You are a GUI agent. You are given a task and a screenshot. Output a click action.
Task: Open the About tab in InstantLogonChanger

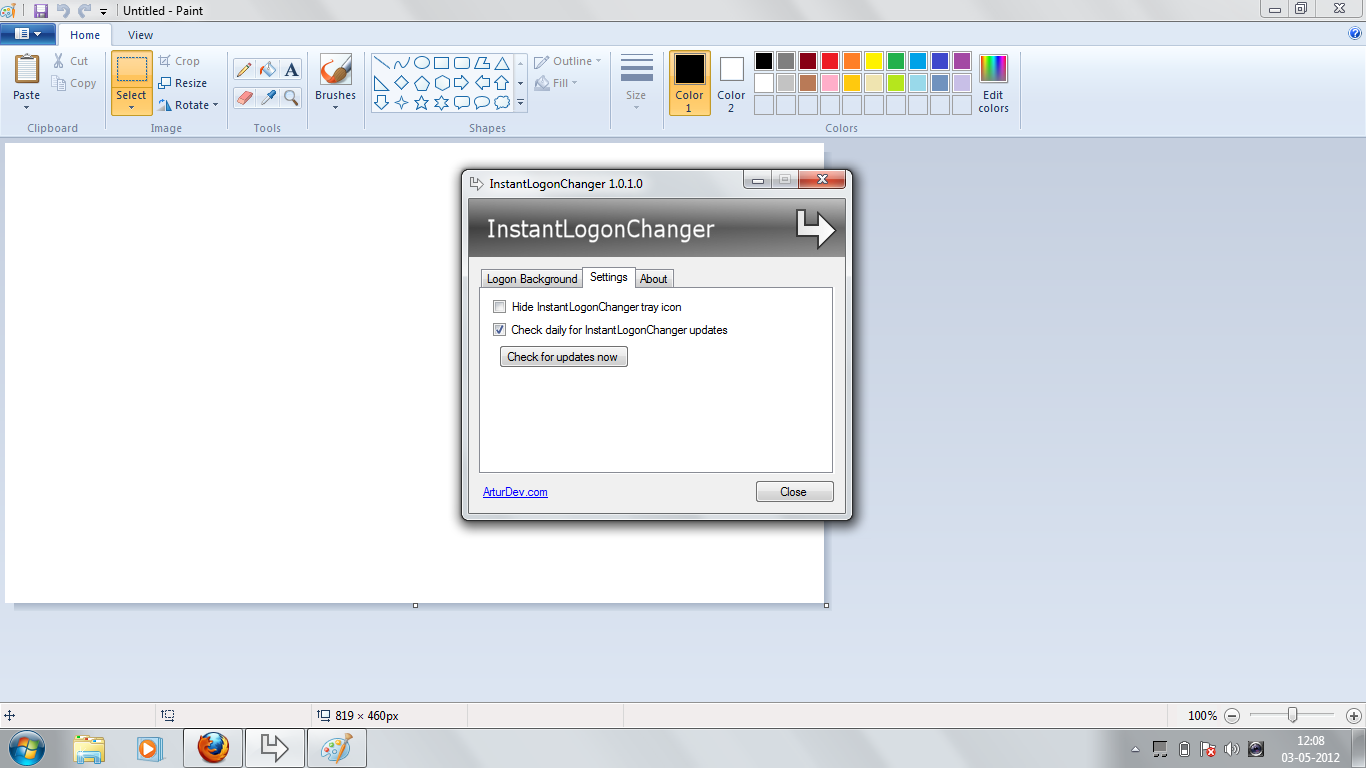654,279
